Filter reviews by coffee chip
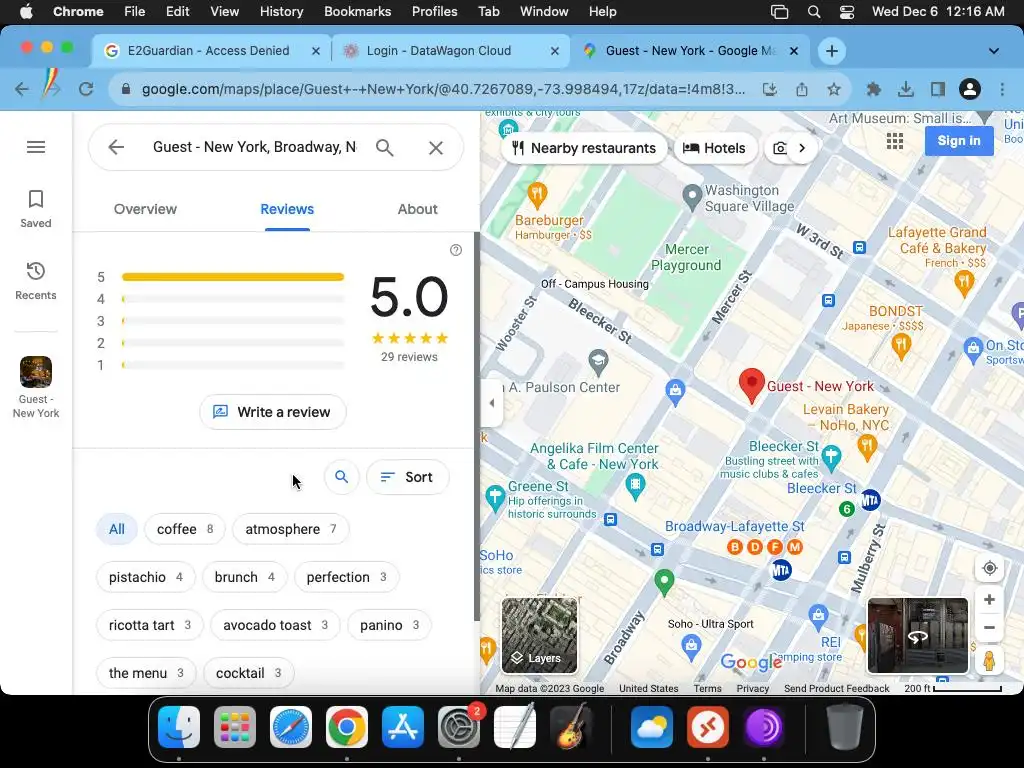 pos(185,529)
